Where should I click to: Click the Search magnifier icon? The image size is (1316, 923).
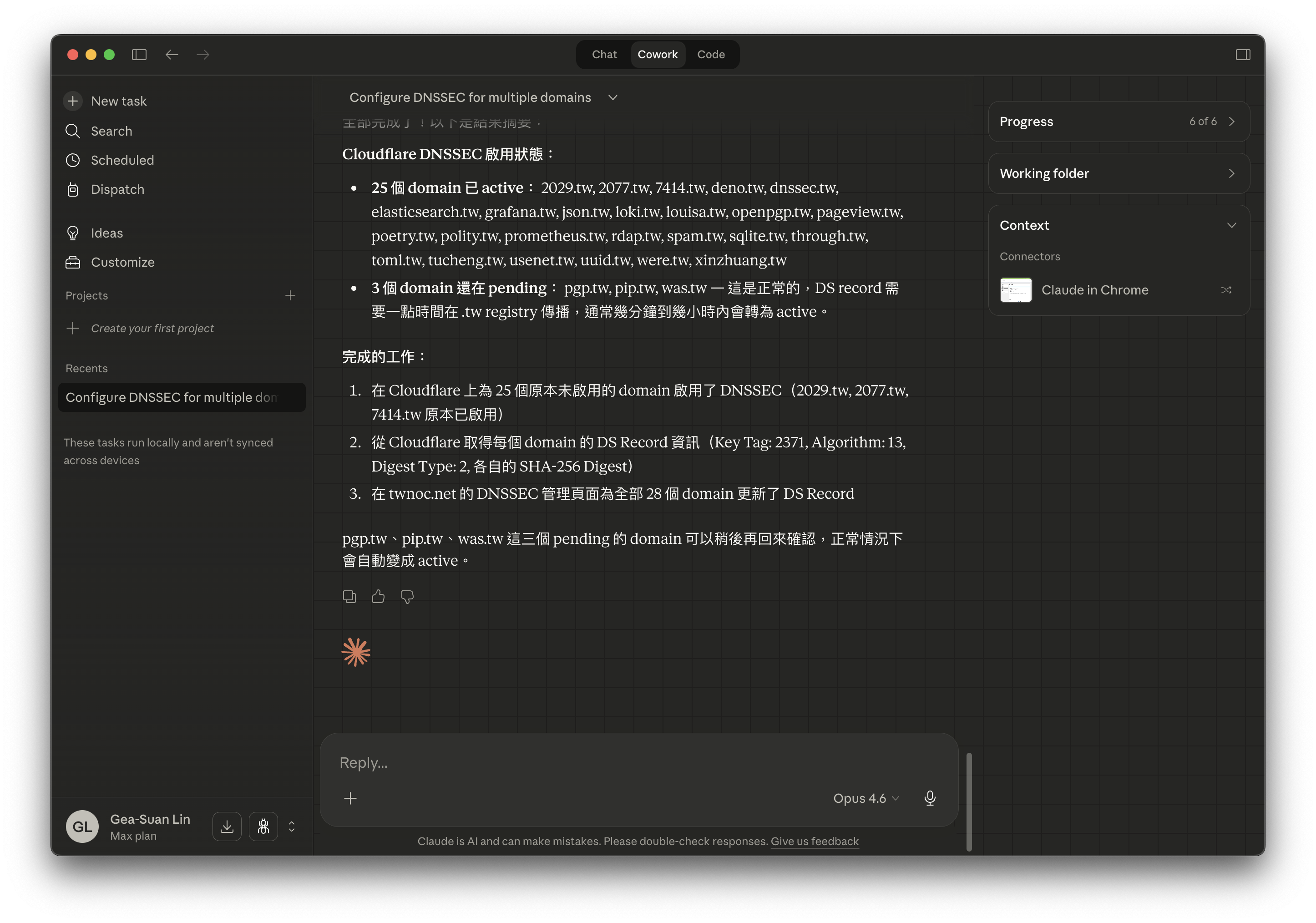coord(73,131)
